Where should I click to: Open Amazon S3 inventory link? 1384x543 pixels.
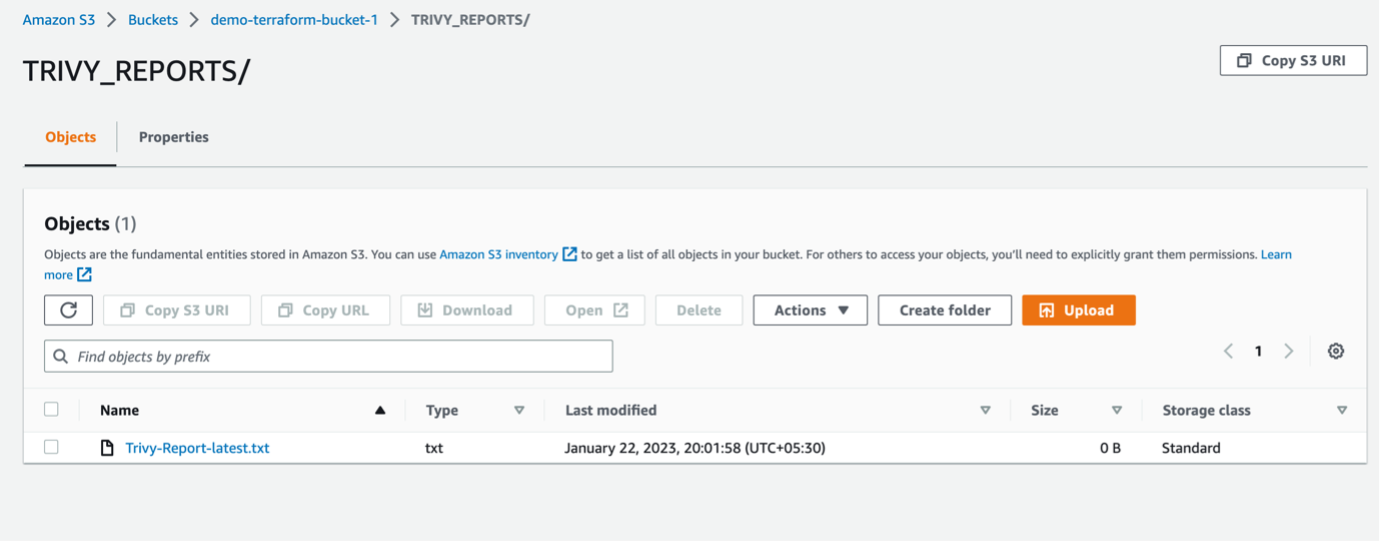tap(498, 255)
